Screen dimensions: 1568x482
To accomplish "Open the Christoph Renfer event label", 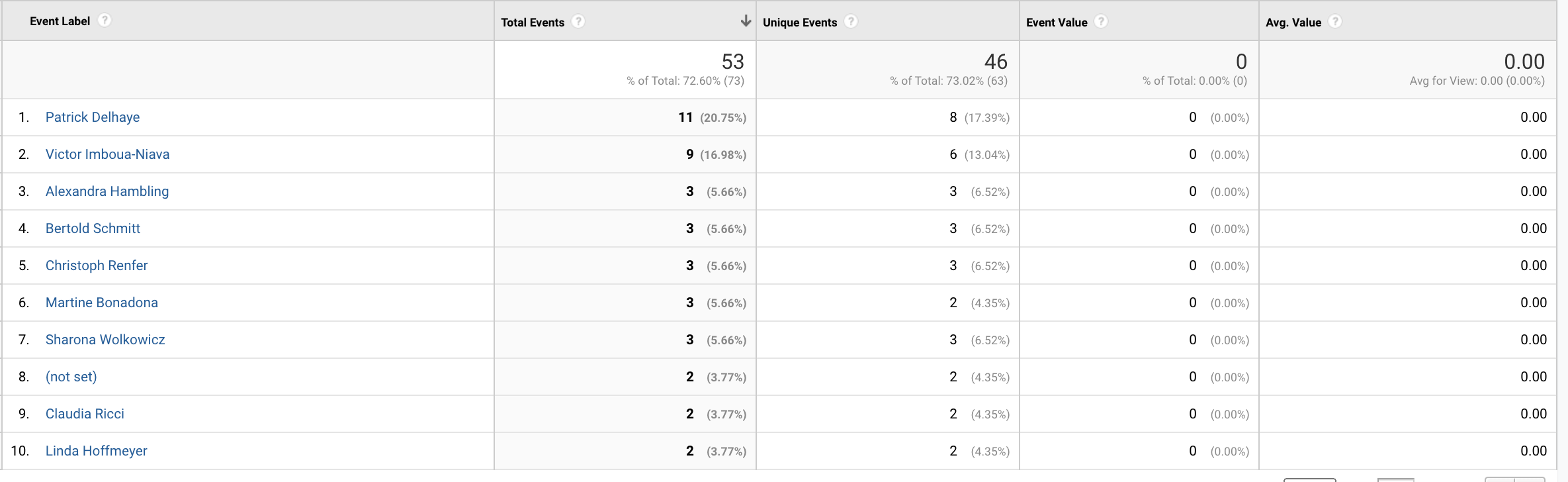I will [x=97, y=265].
